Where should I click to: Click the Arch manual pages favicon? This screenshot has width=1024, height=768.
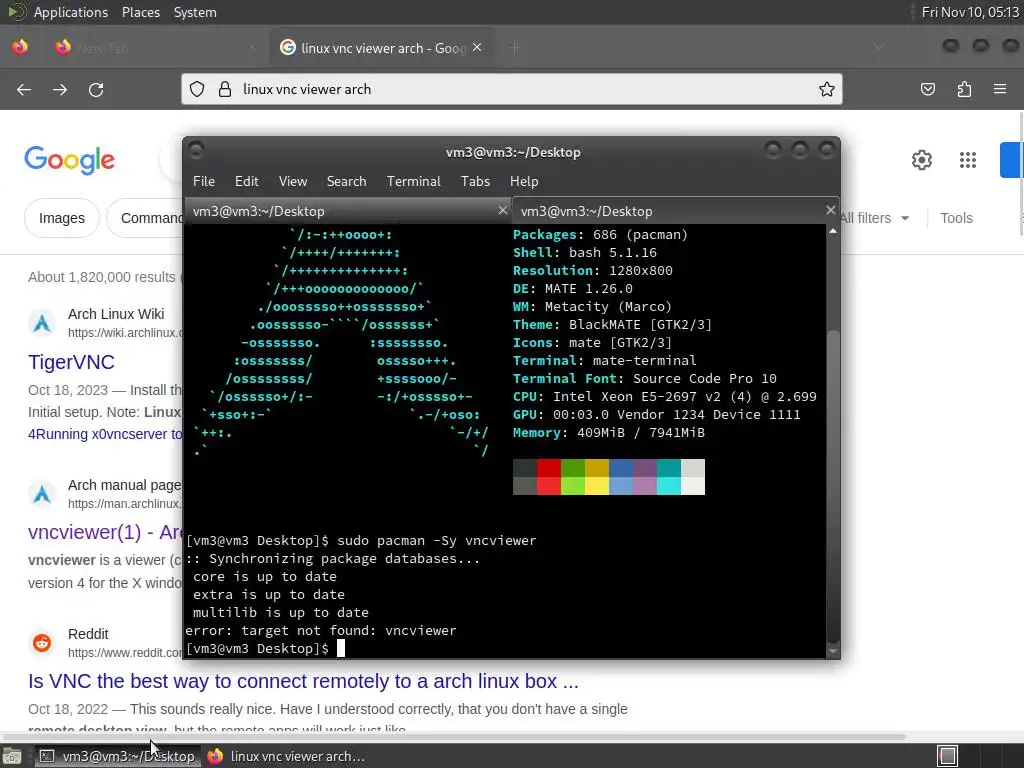[42, 494]
